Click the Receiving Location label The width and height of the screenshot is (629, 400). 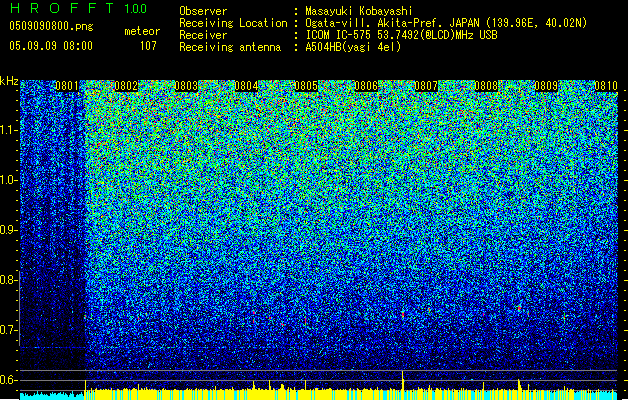coord(233,23)
